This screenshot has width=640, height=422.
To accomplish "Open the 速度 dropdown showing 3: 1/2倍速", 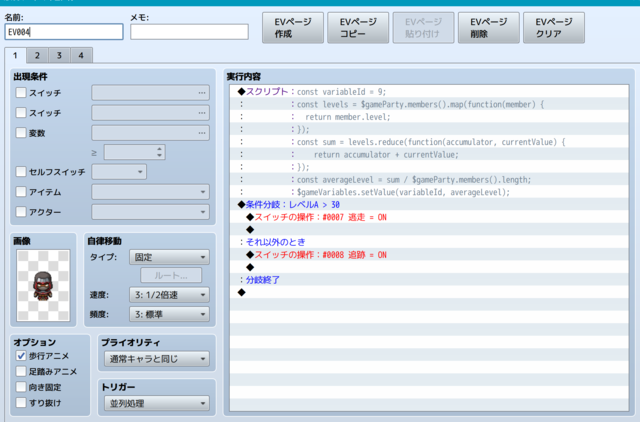I will pyautogui.click(x=169, y=295).
